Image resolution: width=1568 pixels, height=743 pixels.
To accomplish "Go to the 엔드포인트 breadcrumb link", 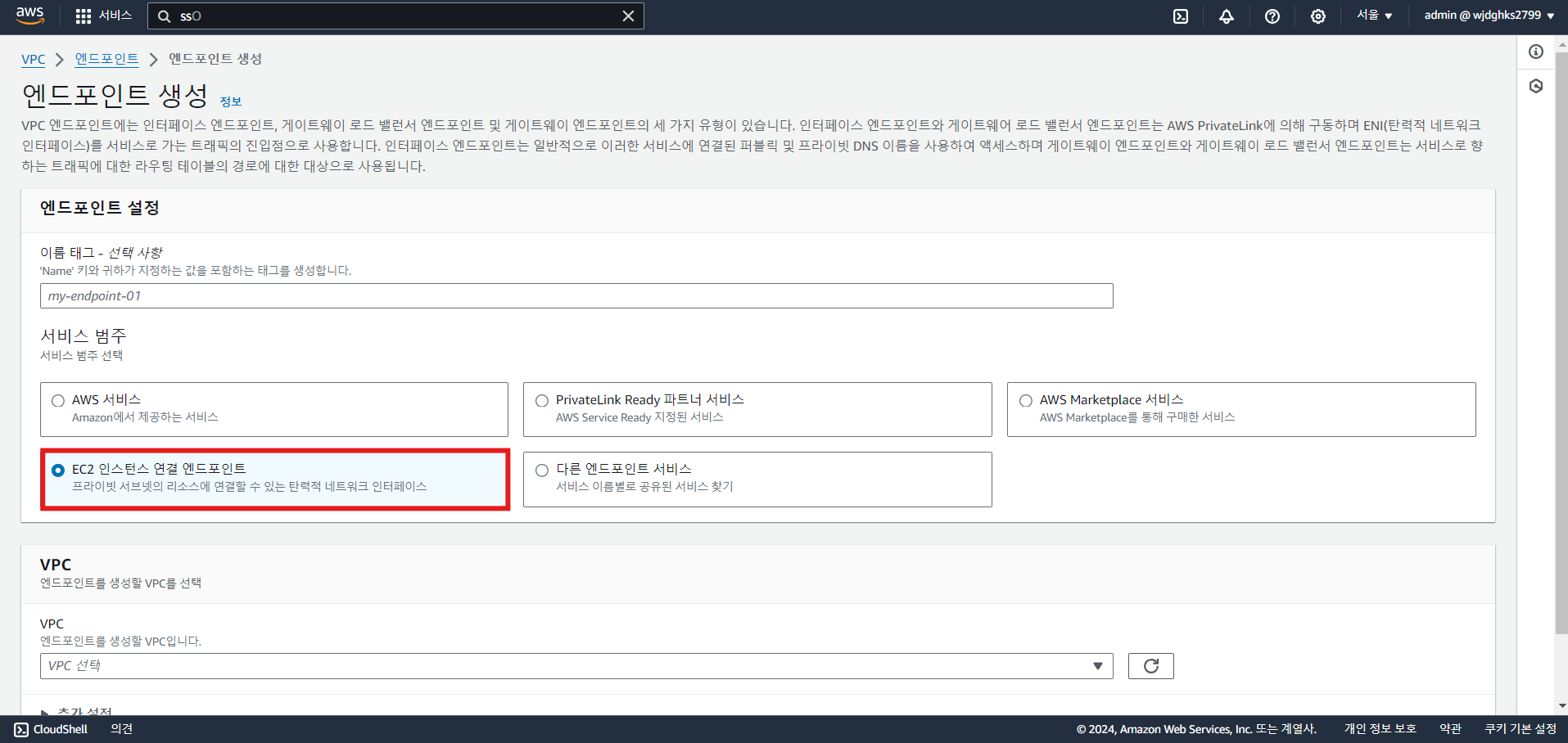I will pyautogui.click(x=107, y=59).
